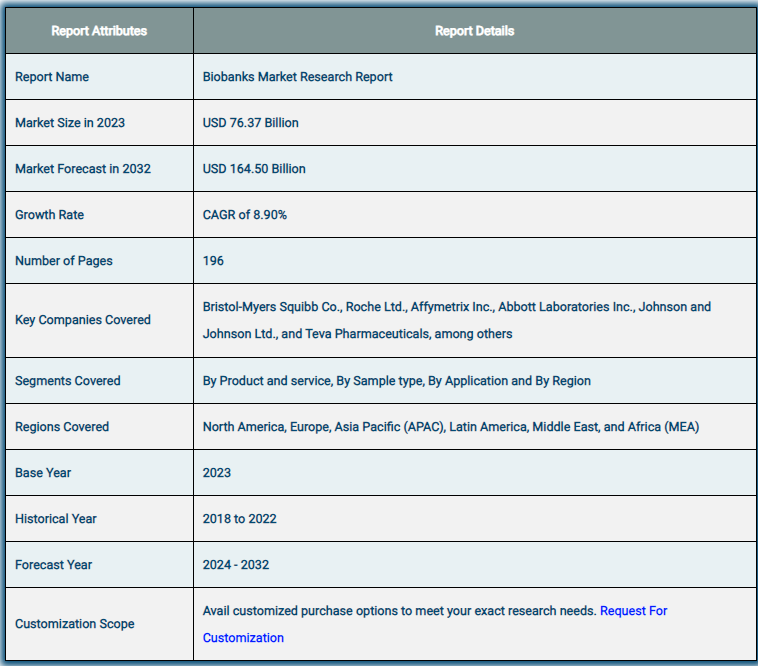The height and width of the screenshot is (666, 758).
Task: Select the USD 76.37 Billion value
Action: click(250, 123)
